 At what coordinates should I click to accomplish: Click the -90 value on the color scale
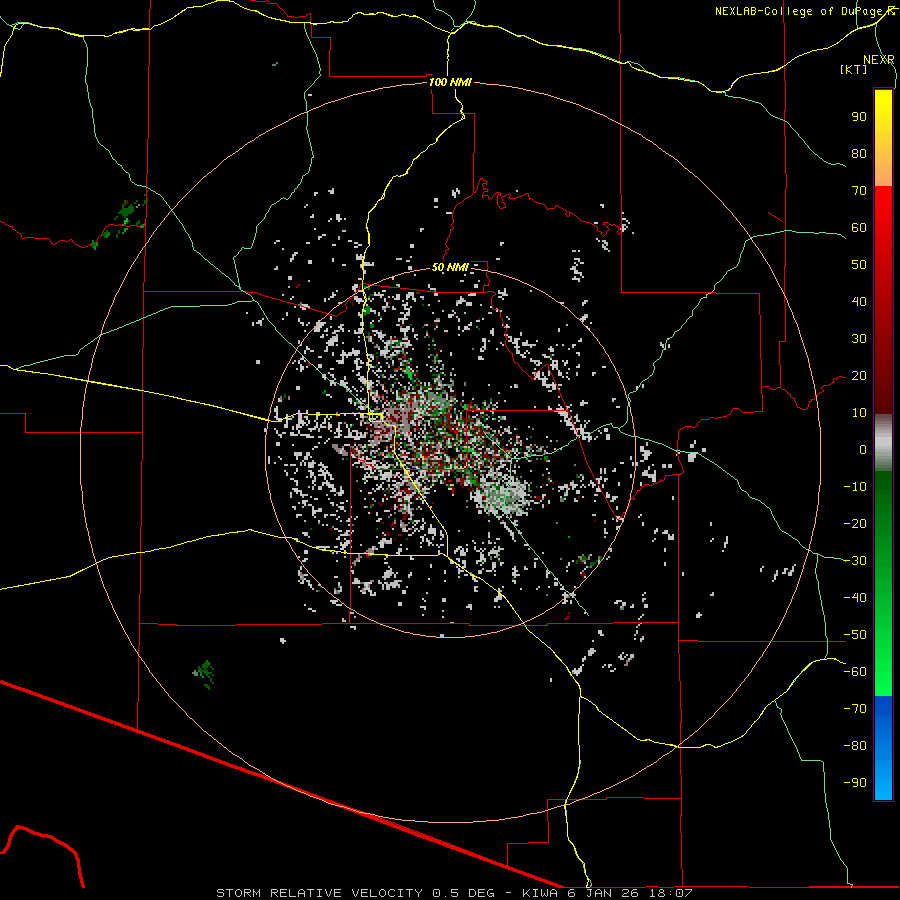pyautogui.click(x=855, y=783)
